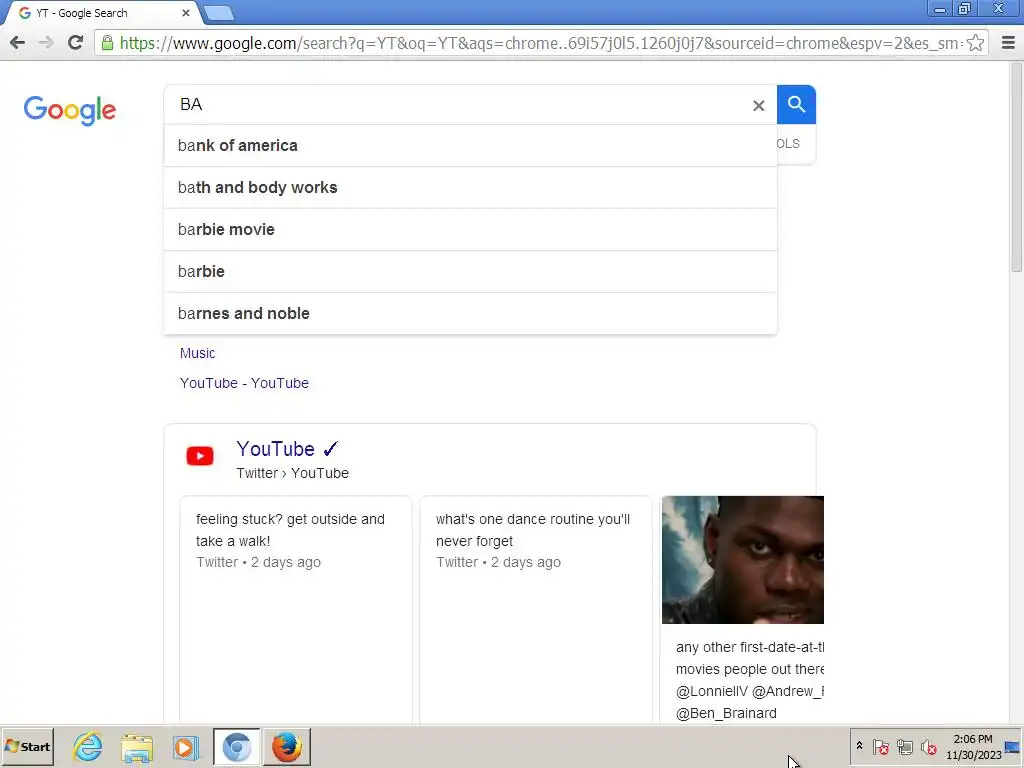Image resolution: width=1024 pixels, height=768 pixels.
Task: Choose the suggestion "barbie" only
Action: (x=470, y=271)
